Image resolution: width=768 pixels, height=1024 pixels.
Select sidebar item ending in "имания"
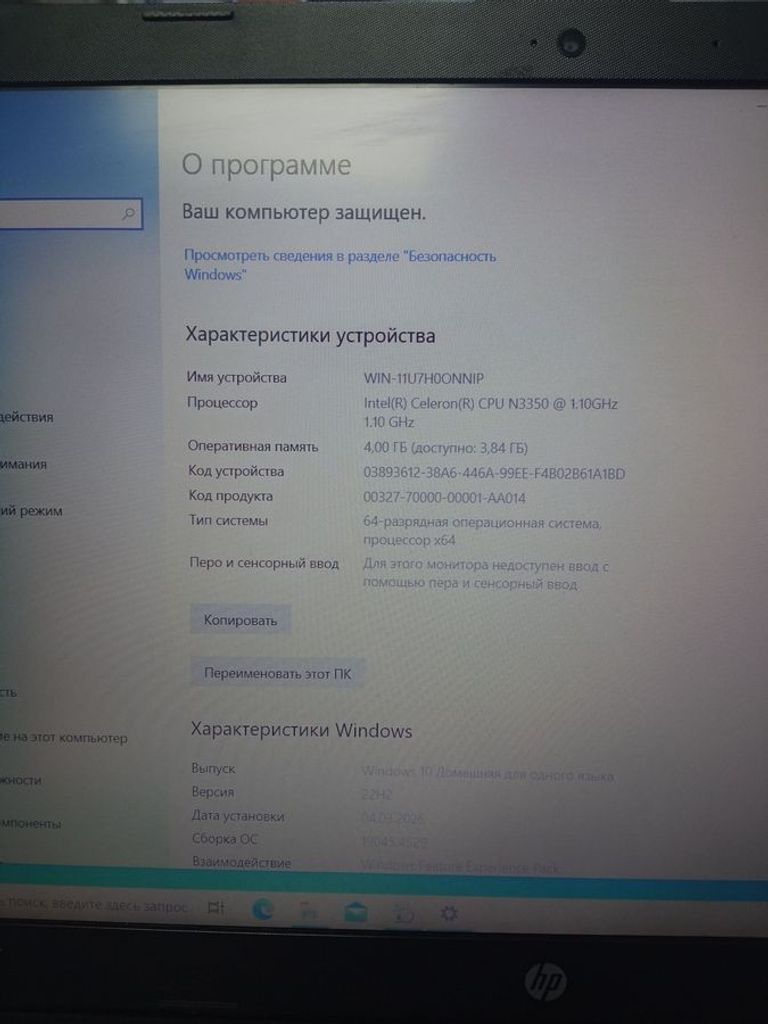tap(24, 464)
